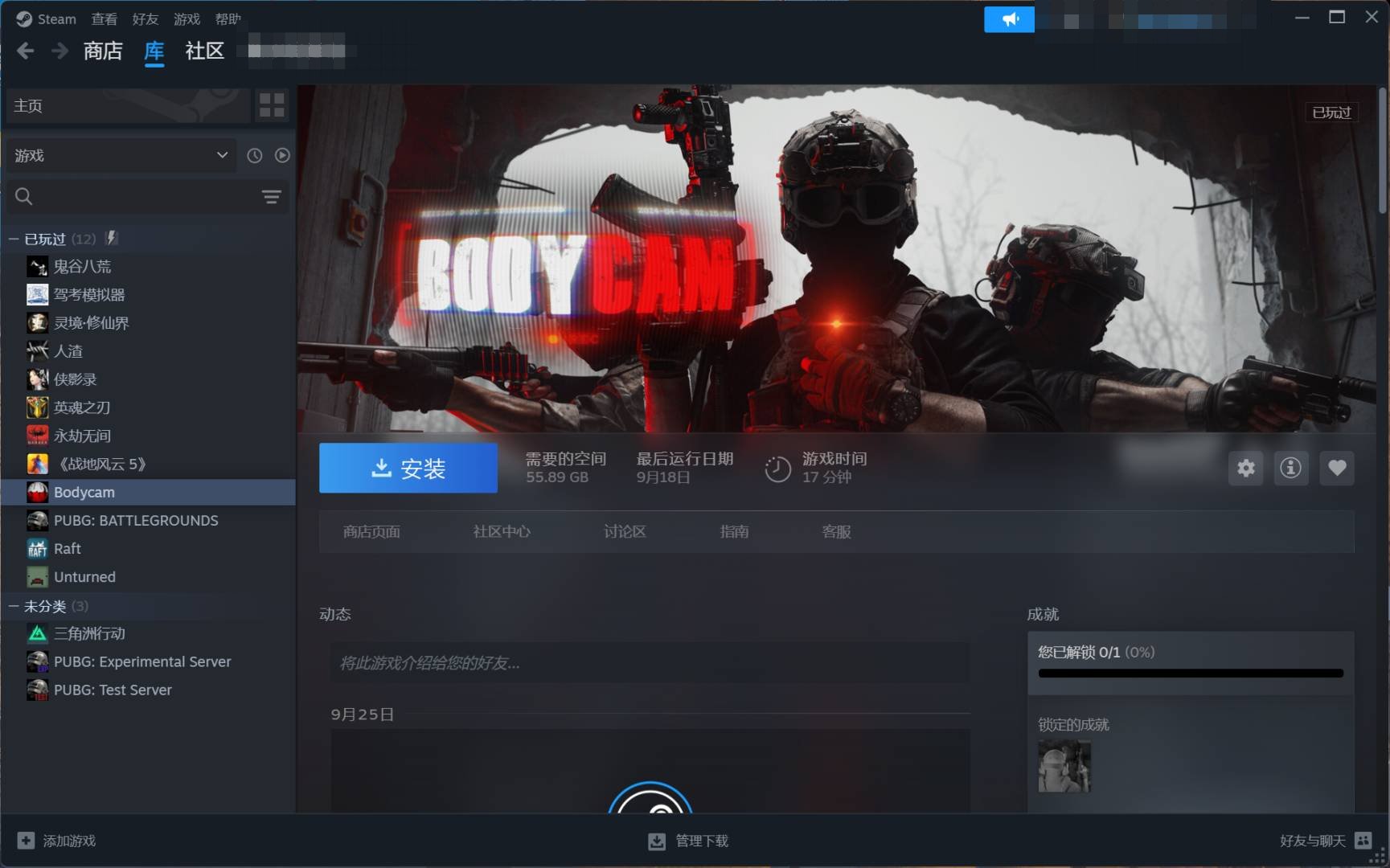
Task: Toggle the ready-to-play filter icon
Action: click(282, 155)
